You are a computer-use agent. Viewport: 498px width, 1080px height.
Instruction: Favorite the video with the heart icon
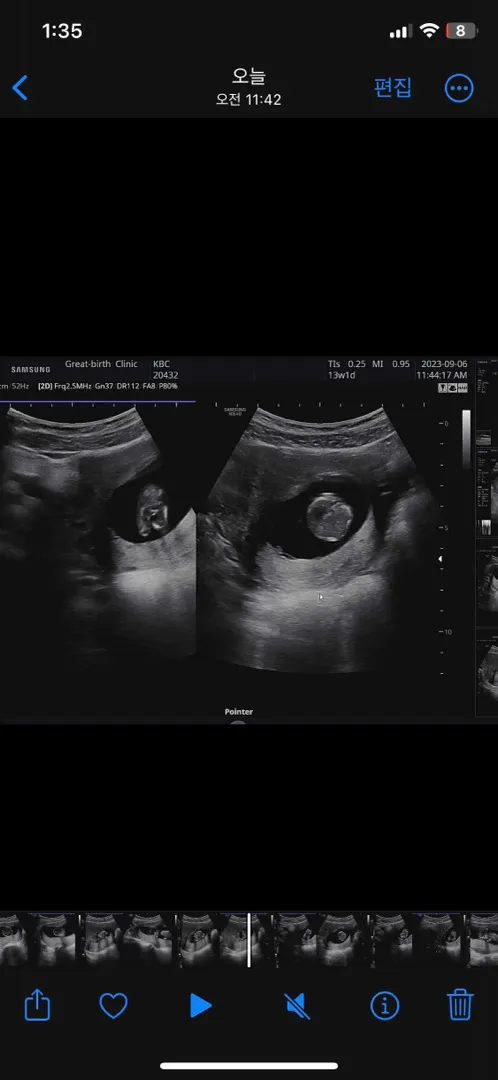114,1006
